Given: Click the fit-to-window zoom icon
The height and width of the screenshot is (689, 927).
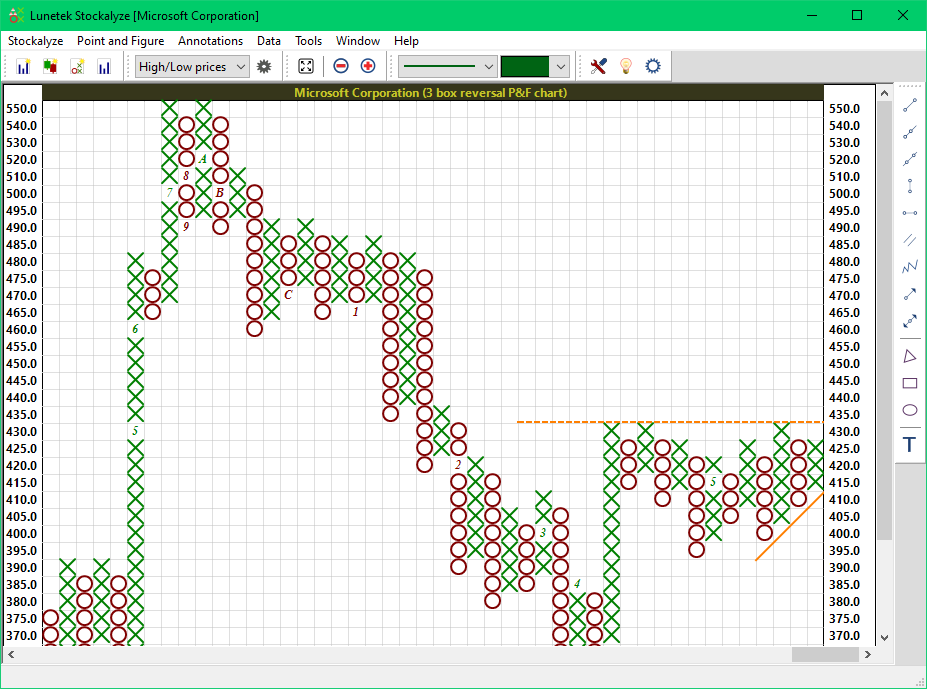Looking at the screenshot, I should [306, 66].
